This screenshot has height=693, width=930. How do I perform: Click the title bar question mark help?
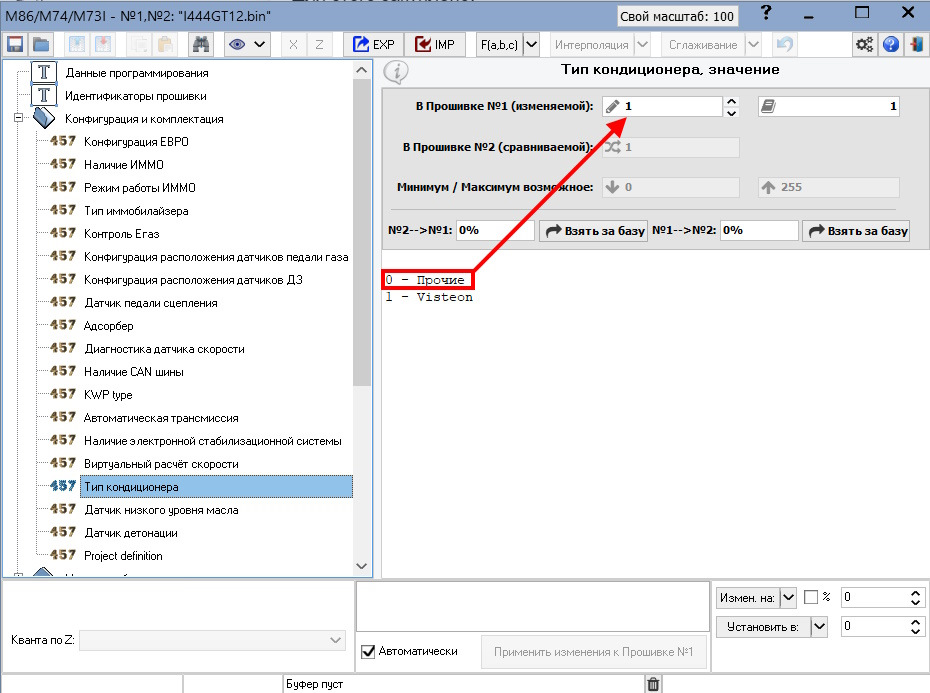click(x=766, y=12)
